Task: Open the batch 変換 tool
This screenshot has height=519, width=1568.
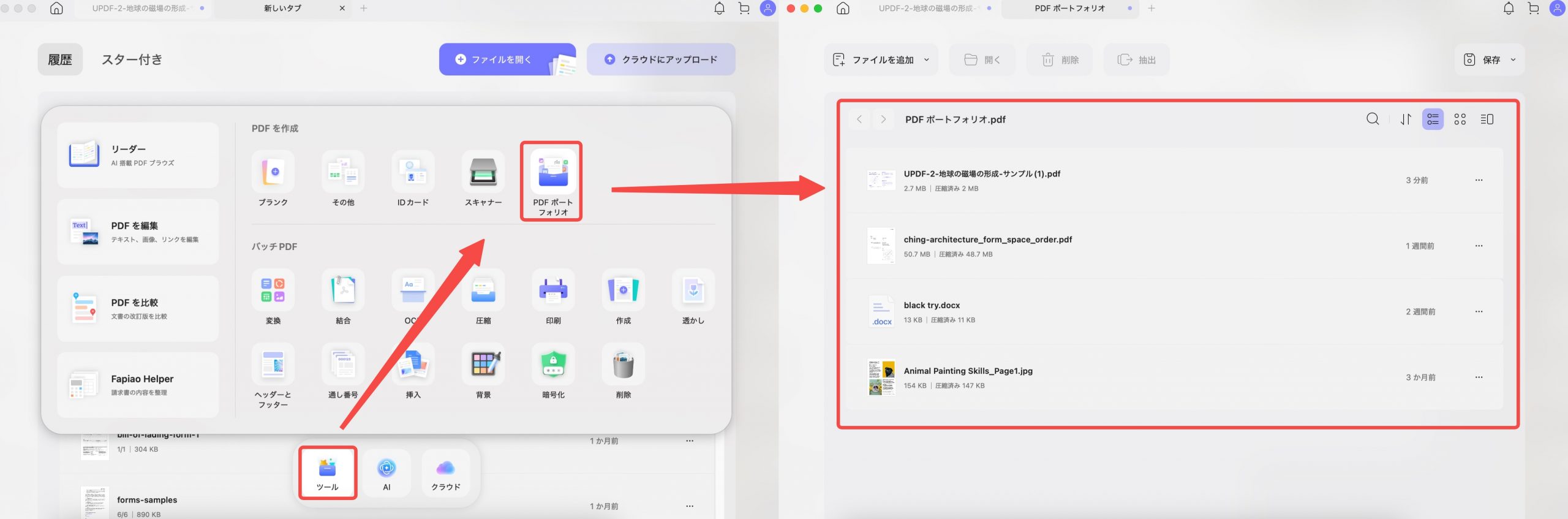Action: coord(273,290)
